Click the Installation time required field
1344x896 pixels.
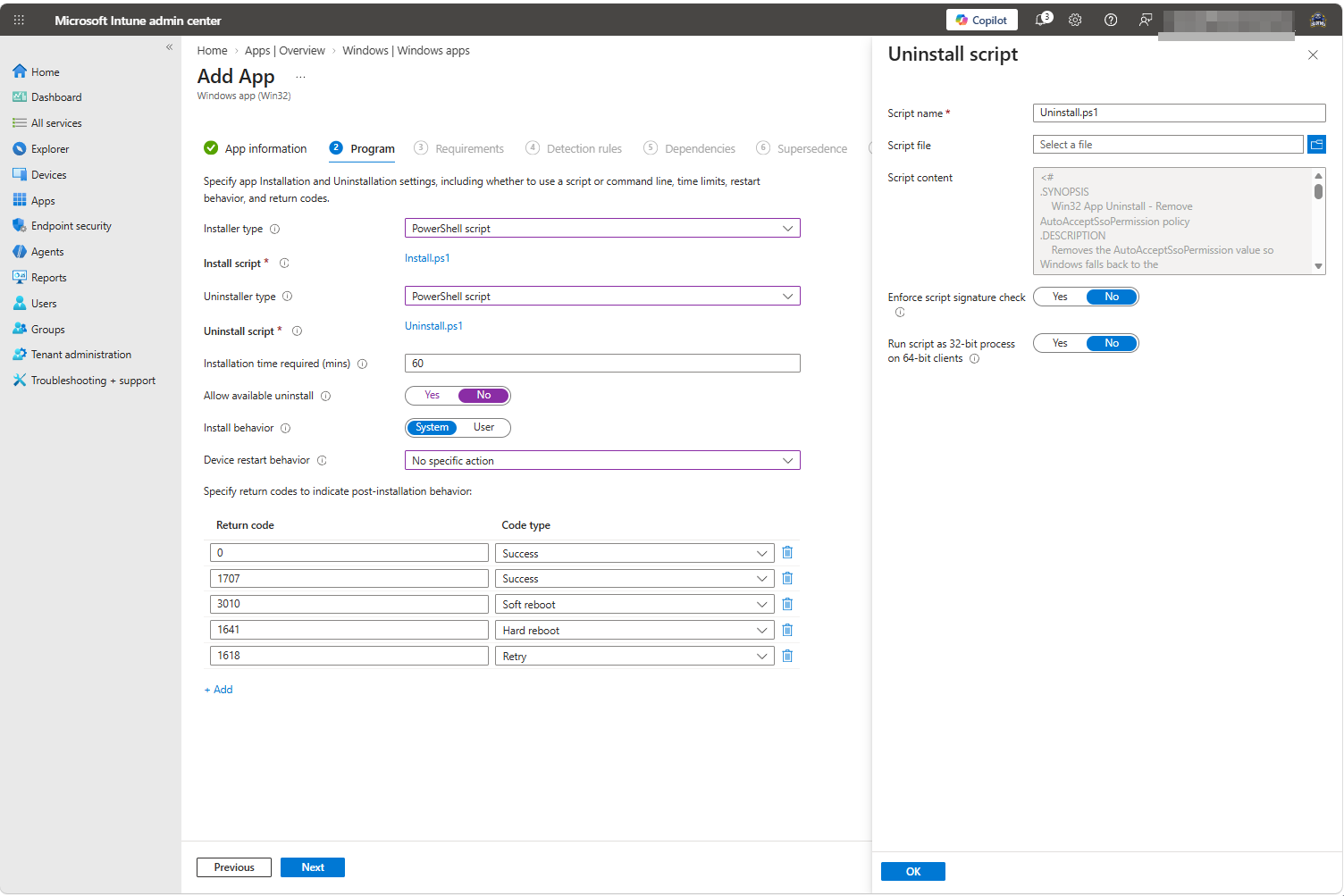tap(602, 364)
